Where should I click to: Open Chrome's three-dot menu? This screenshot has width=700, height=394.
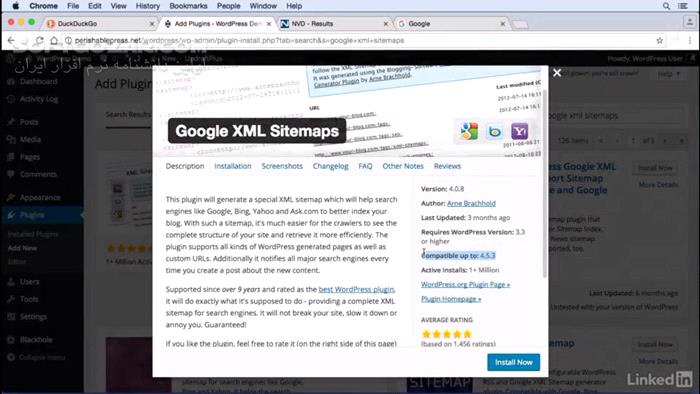(690, 41)
